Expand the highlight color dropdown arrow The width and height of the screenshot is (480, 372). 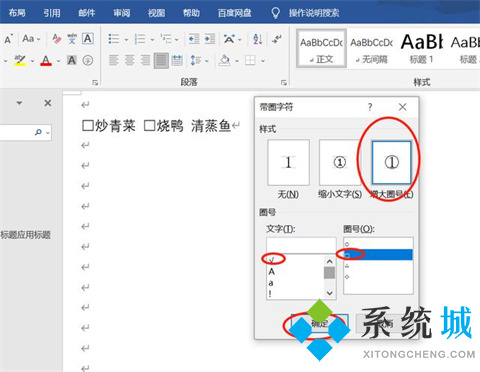(32, 61)
